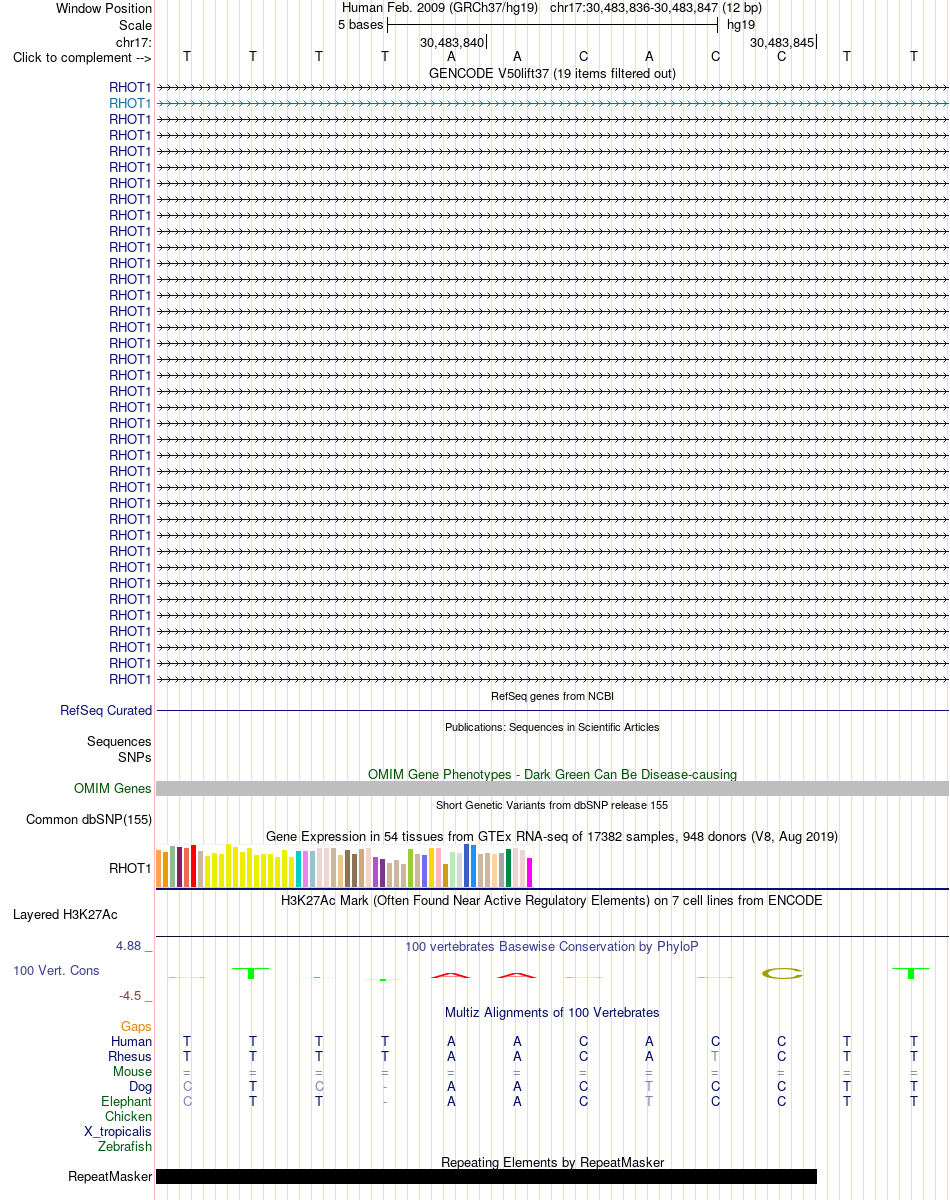The height and width of the screenshot is (1200, 950).
Task: Open the Publications: Sequences in Scientific Articles title
Action: pyautogui.click(x=552, y=727)
